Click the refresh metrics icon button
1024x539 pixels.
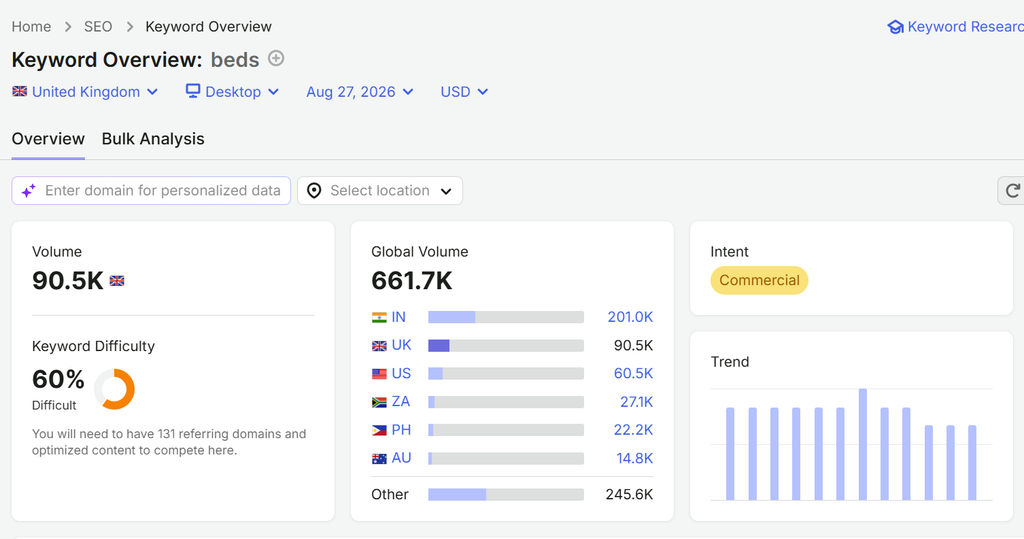coord(1012,191)
